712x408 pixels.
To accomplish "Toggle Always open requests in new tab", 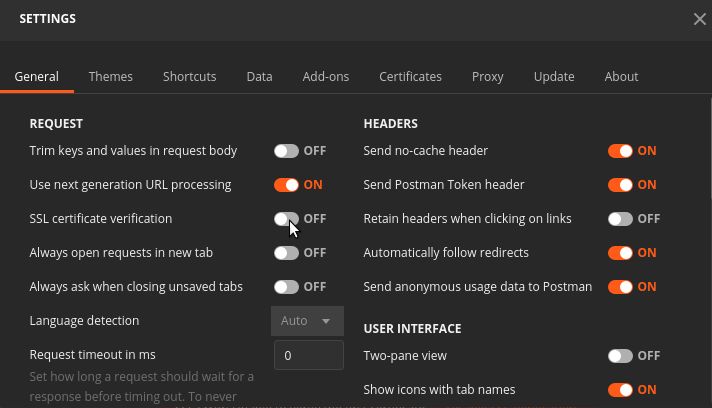I will (x=287, y=253).
